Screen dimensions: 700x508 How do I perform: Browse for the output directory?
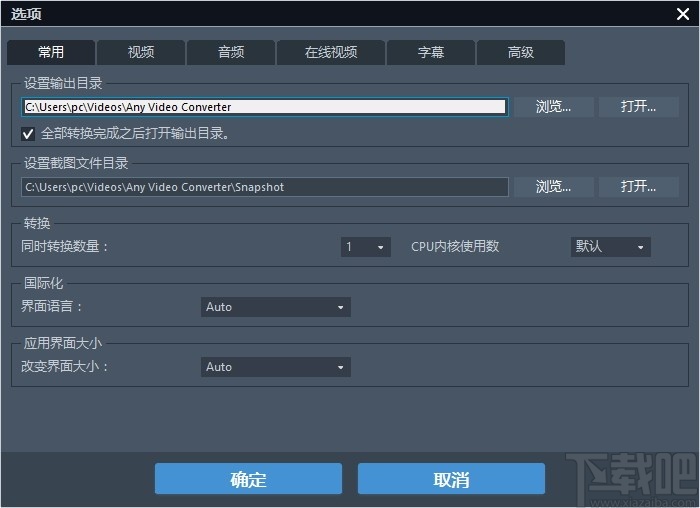pyautogui.click(x=554, y=107)
